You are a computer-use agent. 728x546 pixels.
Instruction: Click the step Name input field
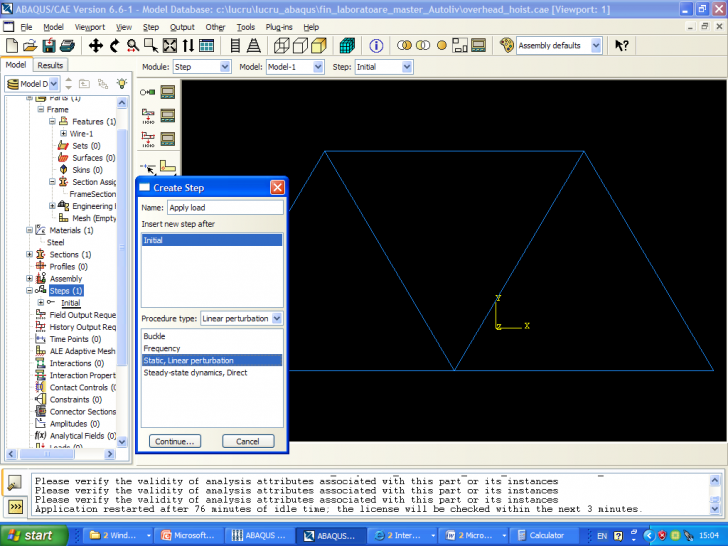point(223,208)
